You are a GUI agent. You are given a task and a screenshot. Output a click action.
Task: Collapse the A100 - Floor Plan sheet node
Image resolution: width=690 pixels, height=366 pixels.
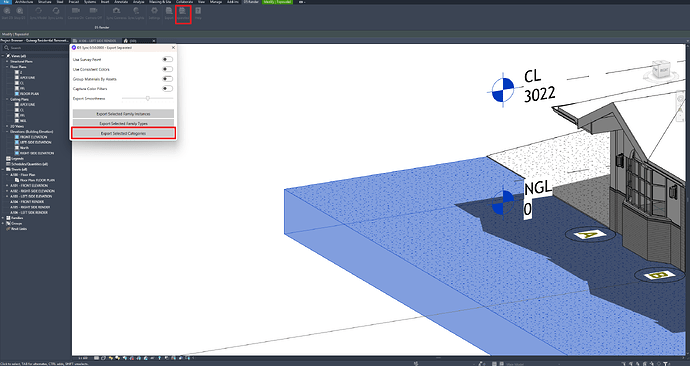point(7,175)
